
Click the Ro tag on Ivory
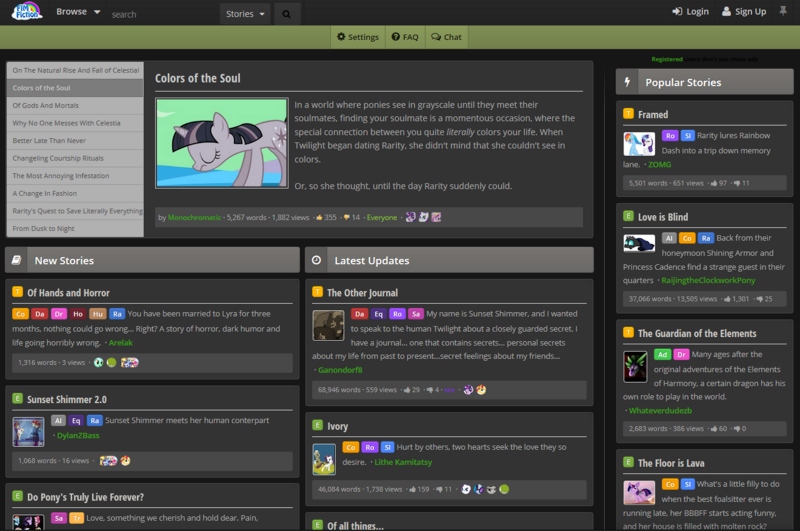(369, 447)
